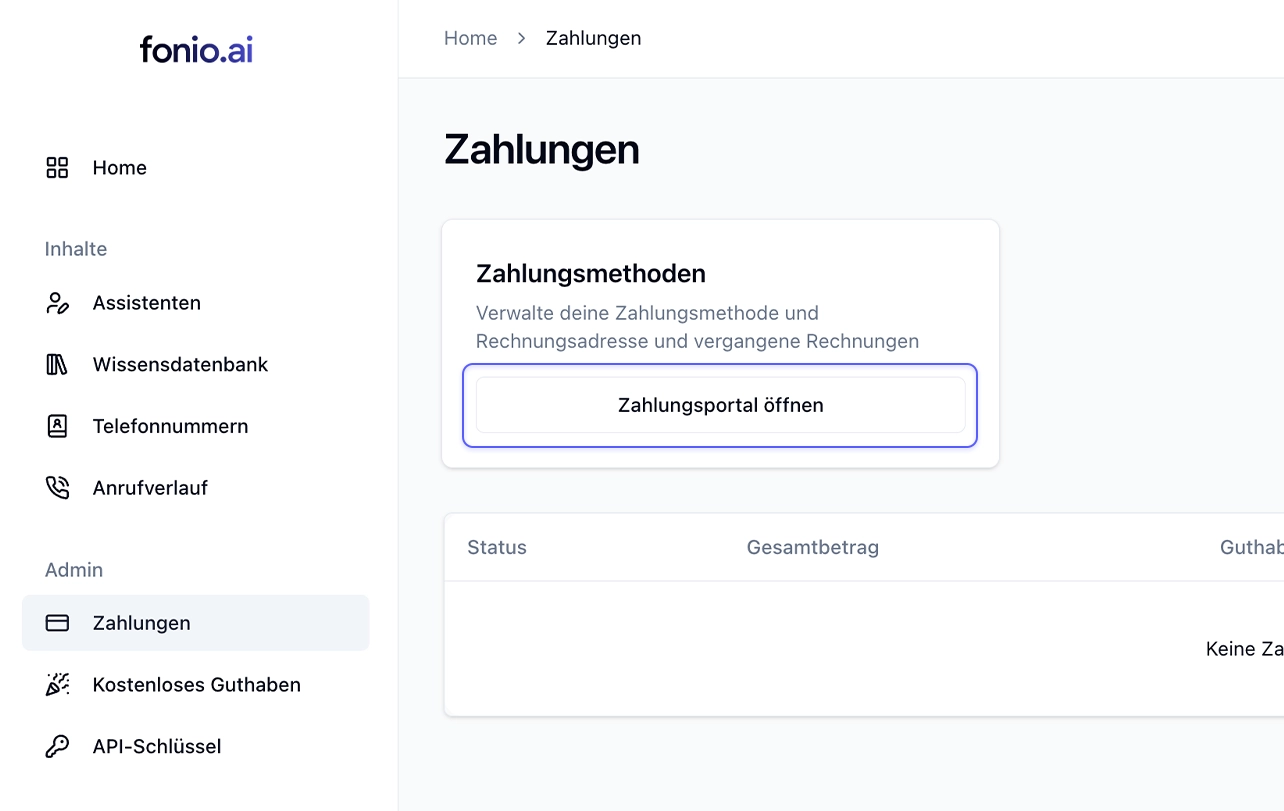
Task: Click the Telefonnummern contact book icon
Action: (x=57, y=426)
